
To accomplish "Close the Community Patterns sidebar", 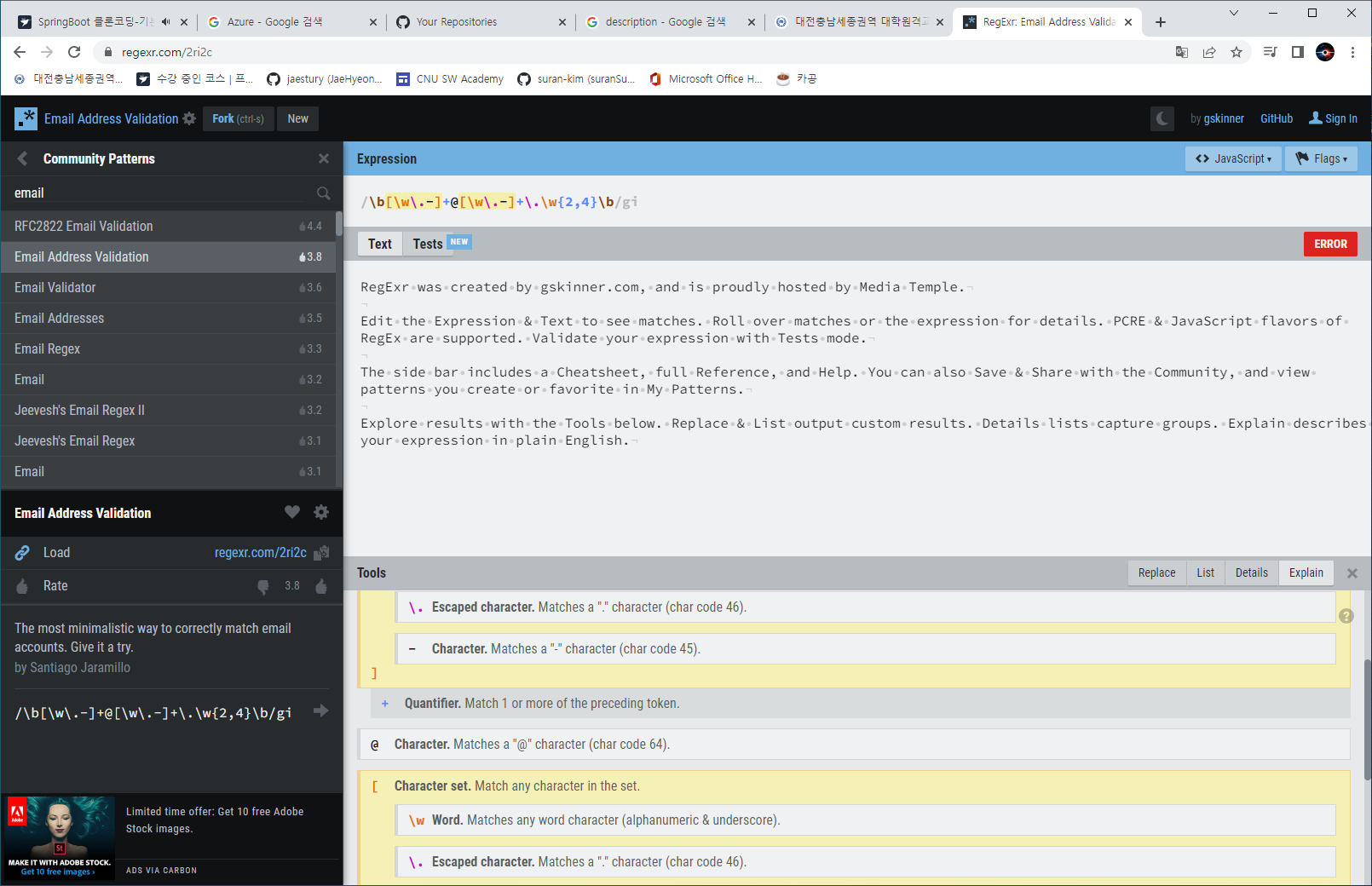I will [x=324, y=158].
